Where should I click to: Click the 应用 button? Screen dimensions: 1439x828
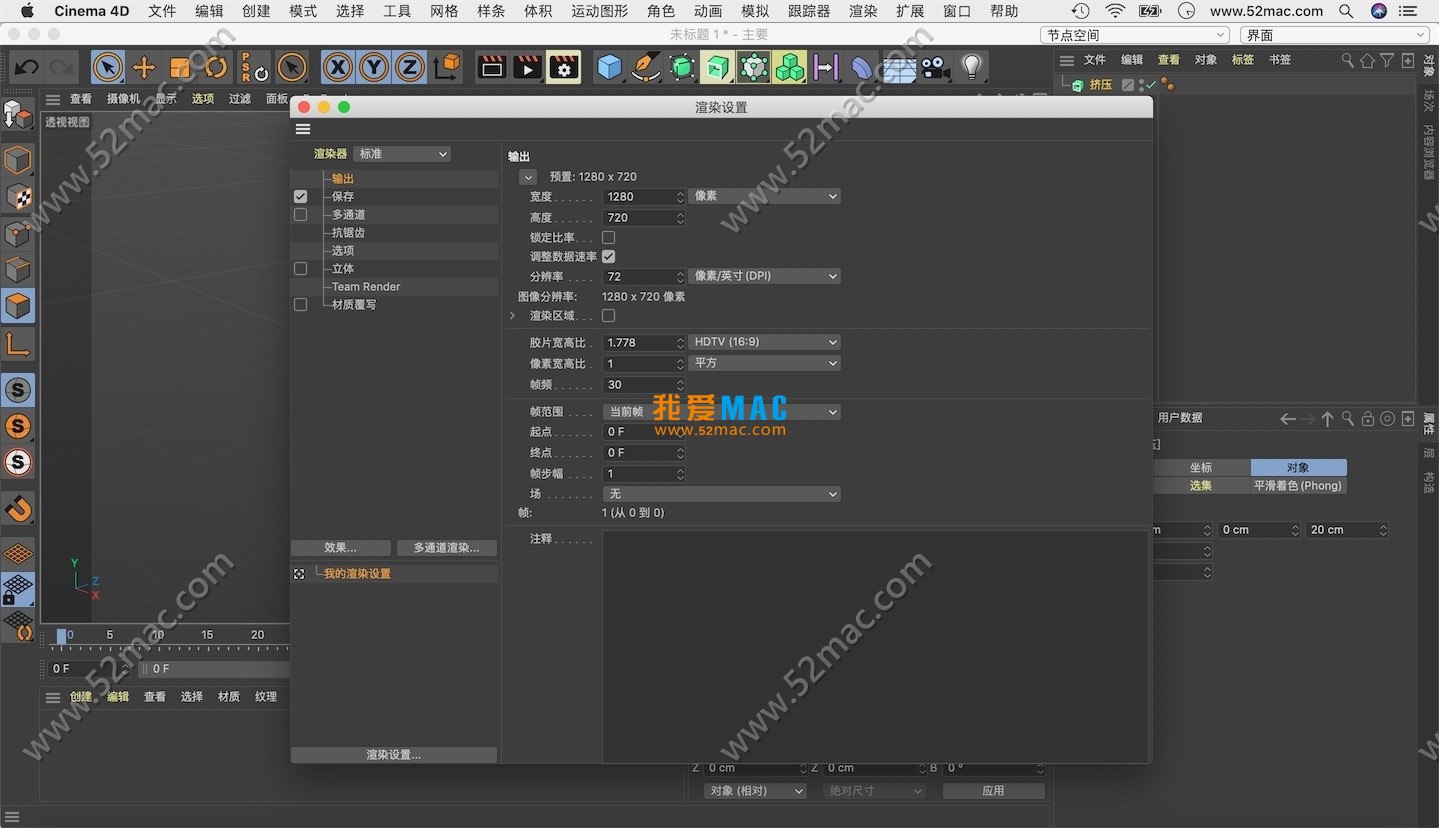(x=993, y=791)
